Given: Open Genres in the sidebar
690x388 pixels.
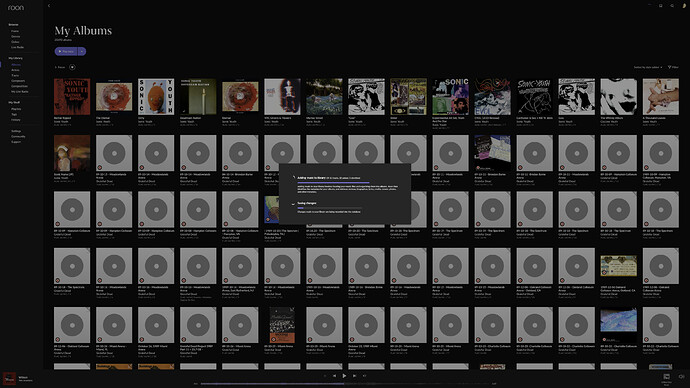Looking at the screenshot, I should click(x=15, y=37).
